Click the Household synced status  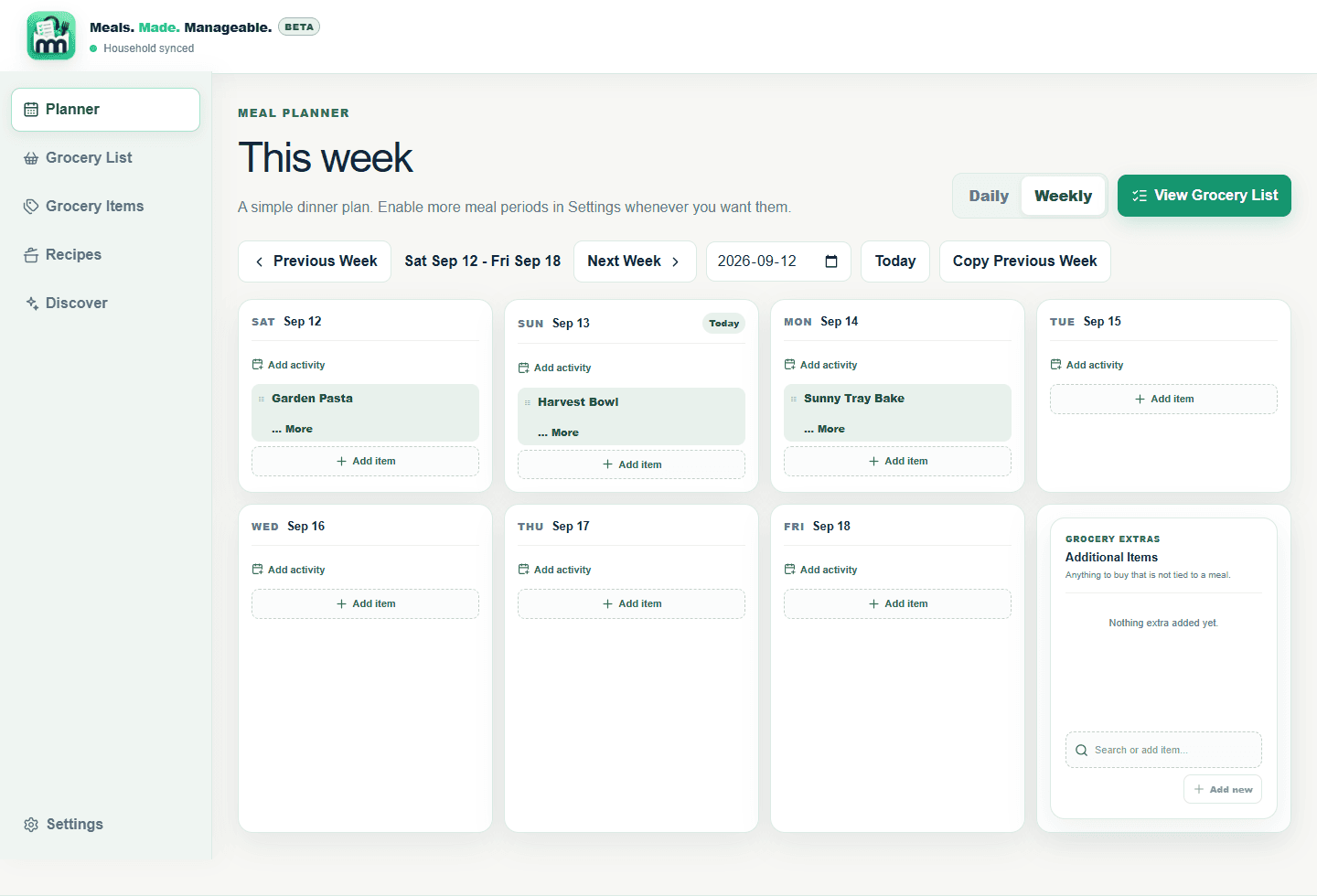(x=142, y=48)
